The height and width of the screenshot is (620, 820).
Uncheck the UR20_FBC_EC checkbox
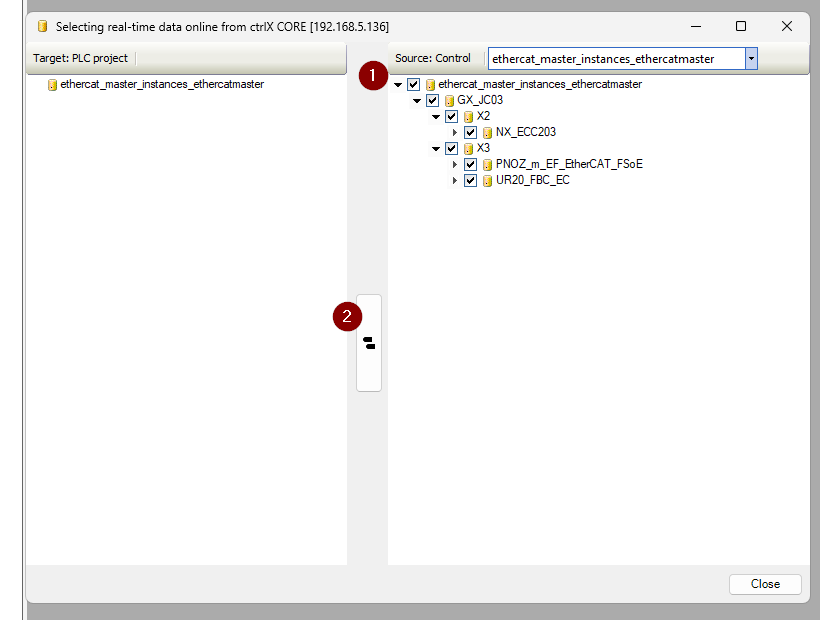[x=471, y=180]
